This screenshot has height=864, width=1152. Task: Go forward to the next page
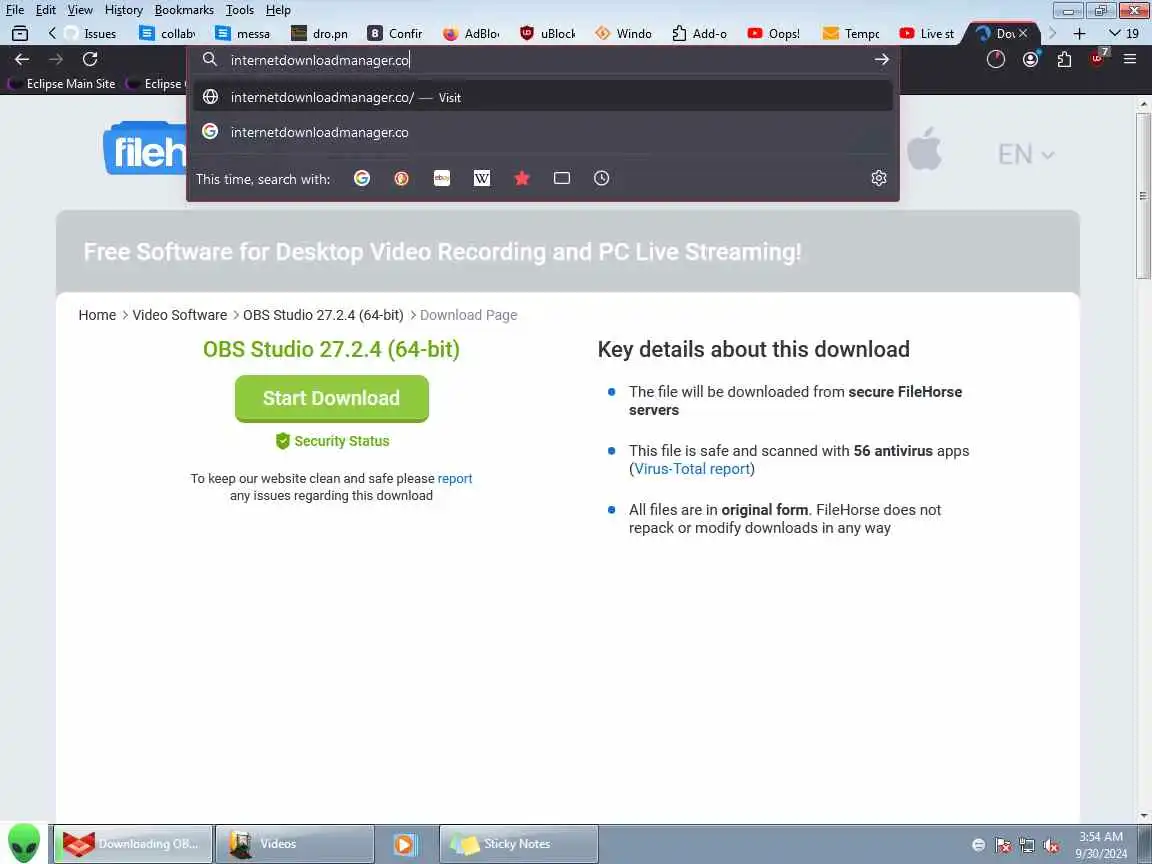[56, 59]
